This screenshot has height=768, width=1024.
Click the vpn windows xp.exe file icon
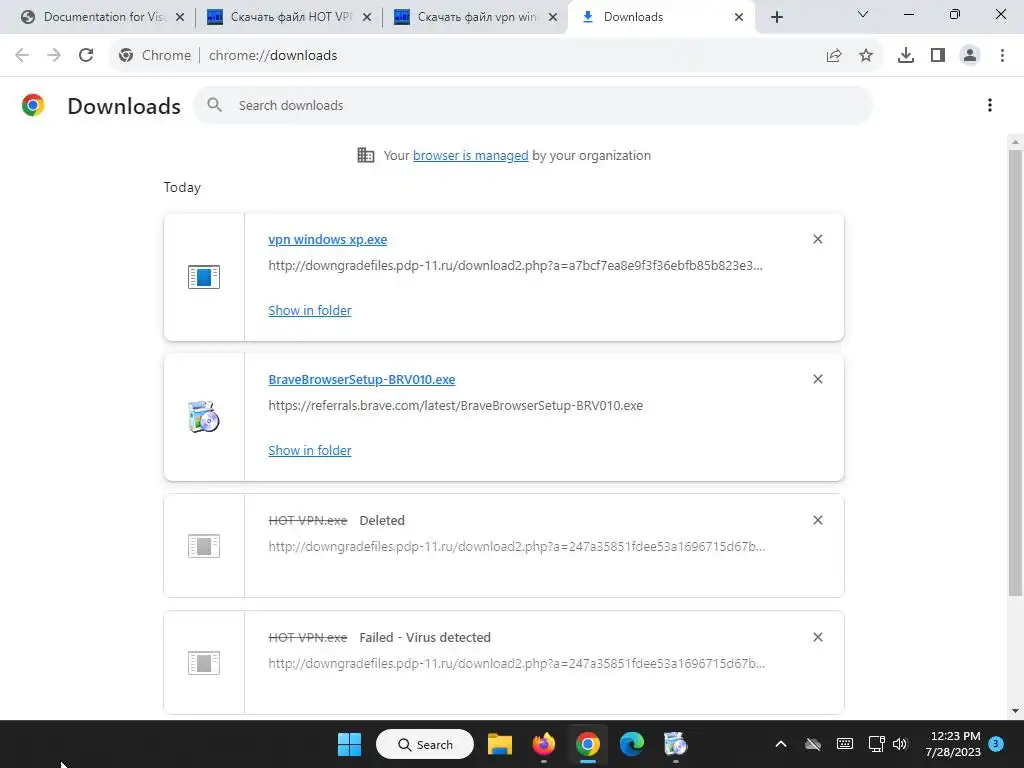pos(204,277)
